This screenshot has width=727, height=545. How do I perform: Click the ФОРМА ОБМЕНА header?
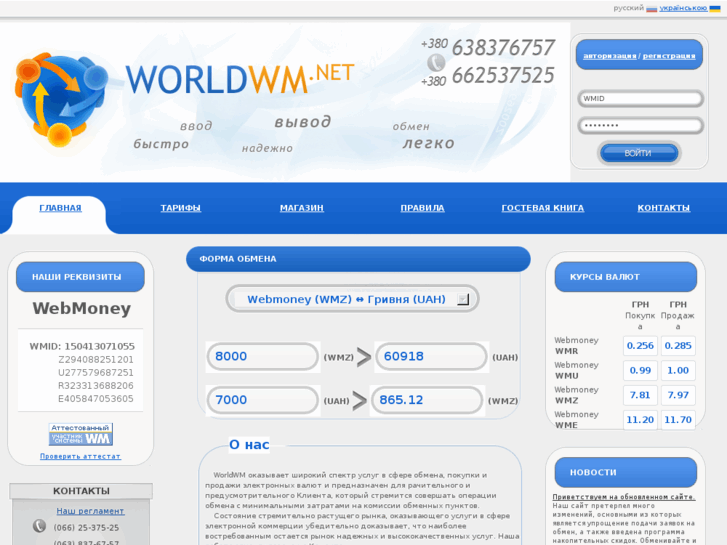click(358, 259)
